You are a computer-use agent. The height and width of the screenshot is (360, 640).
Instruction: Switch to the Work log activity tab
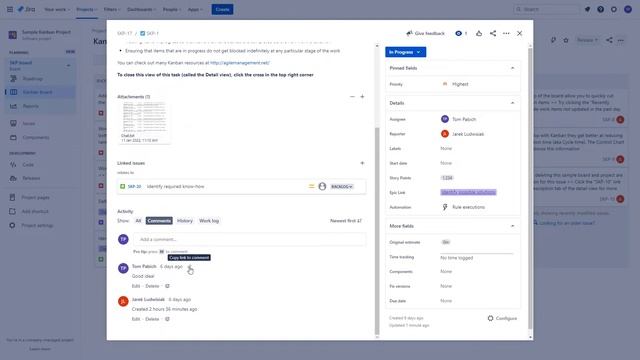(x=209, y=221)
